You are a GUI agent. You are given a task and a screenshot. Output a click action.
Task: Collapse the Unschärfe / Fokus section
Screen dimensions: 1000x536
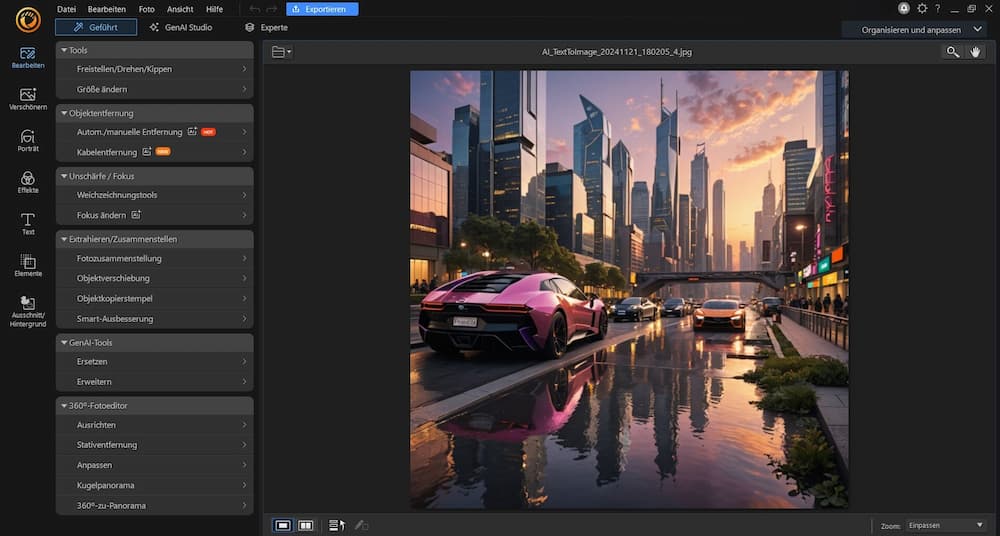click(x=154, y=175)
